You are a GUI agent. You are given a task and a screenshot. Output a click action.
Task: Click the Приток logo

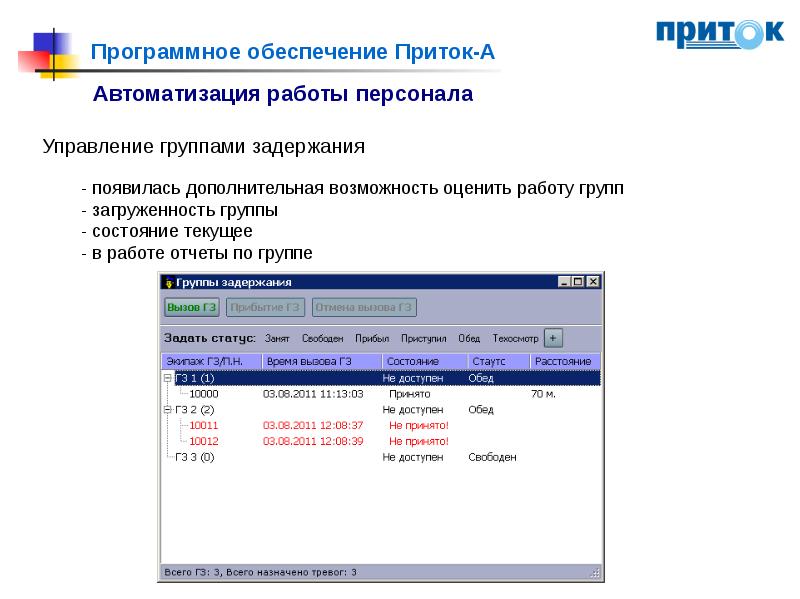[719, 33]
